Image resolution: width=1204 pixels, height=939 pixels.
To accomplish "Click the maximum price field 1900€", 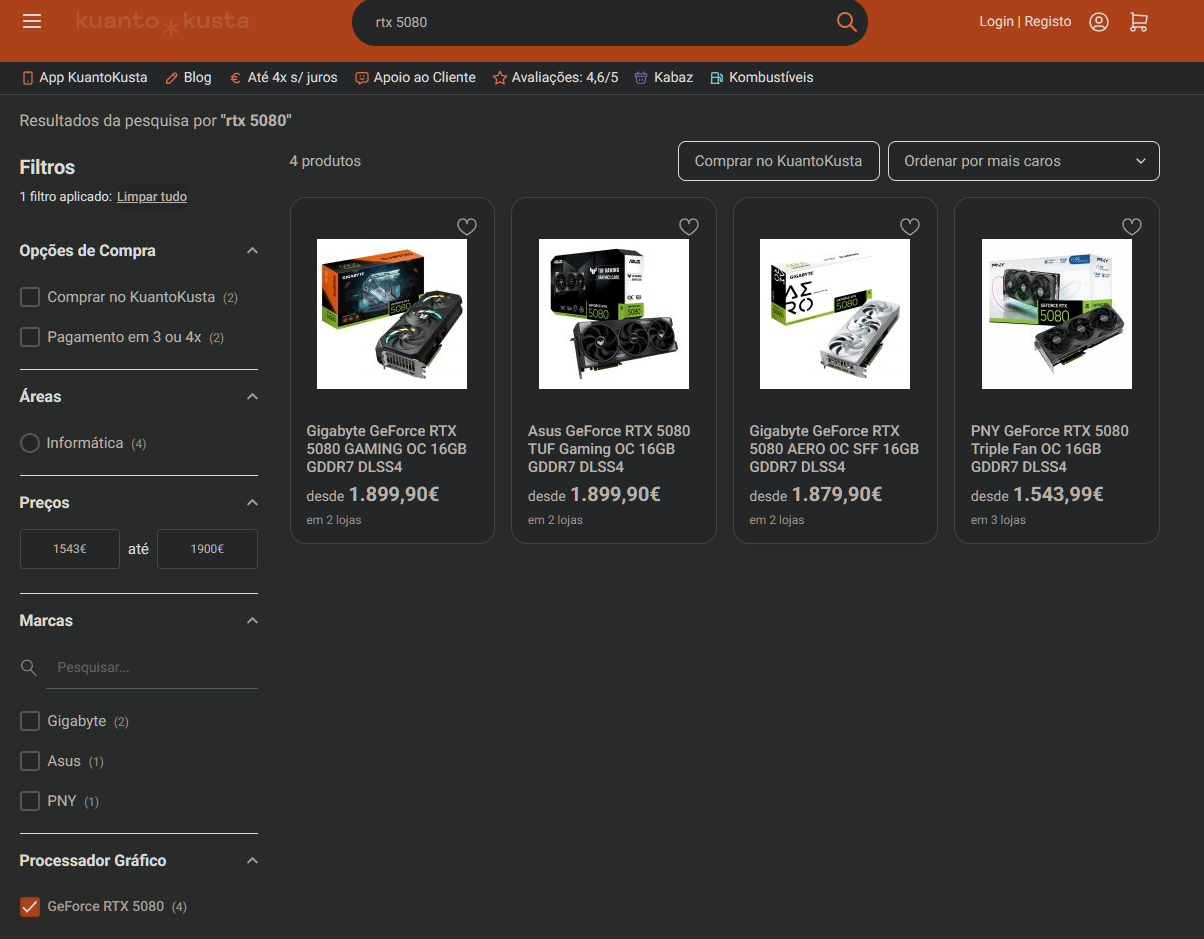I will pyautogui.click(x=207, y=549).
